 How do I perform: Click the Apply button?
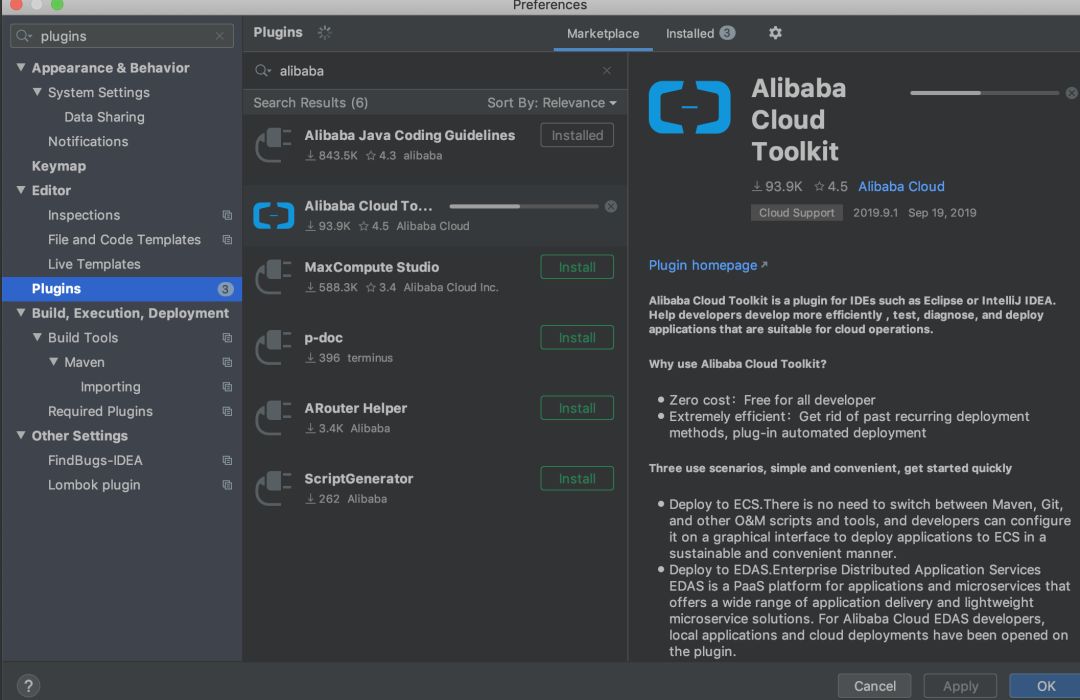pyautogui.click(x=960, y=686)
